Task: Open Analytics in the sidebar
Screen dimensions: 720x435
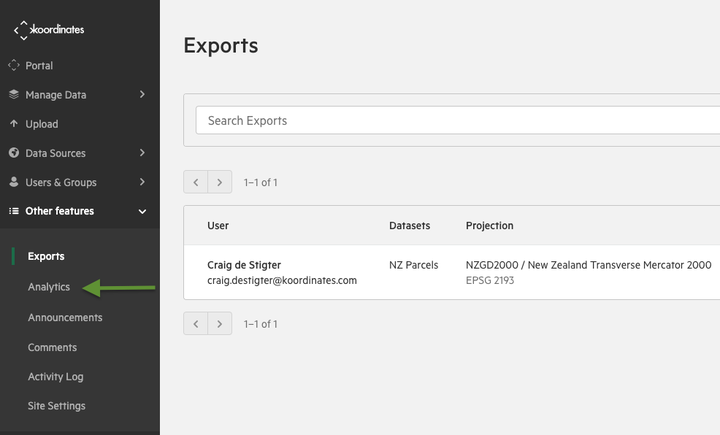Action: pos(49,287)
